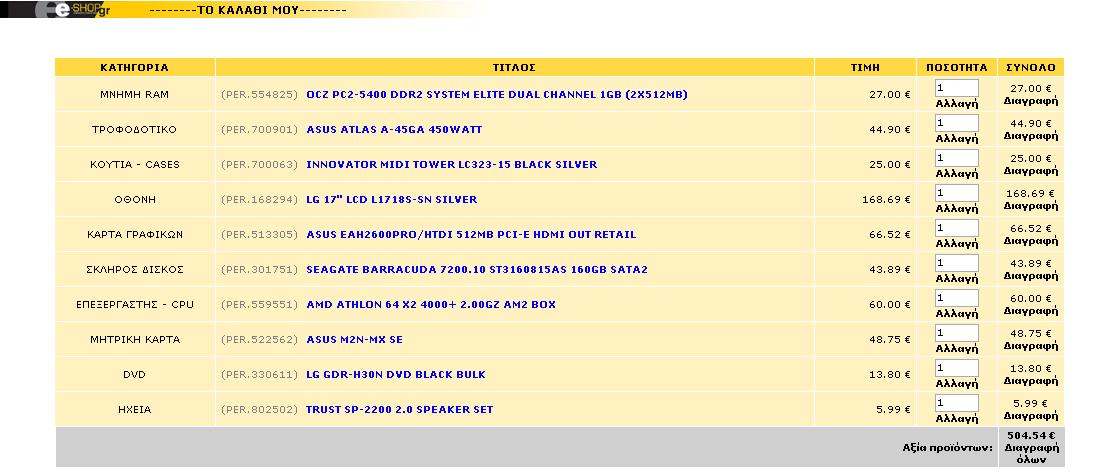Screen dimensions: 1119x473
Task: Click Διαγραφή to remove SEAGATE BARRACUDA disk
Action: (1031, 275)
